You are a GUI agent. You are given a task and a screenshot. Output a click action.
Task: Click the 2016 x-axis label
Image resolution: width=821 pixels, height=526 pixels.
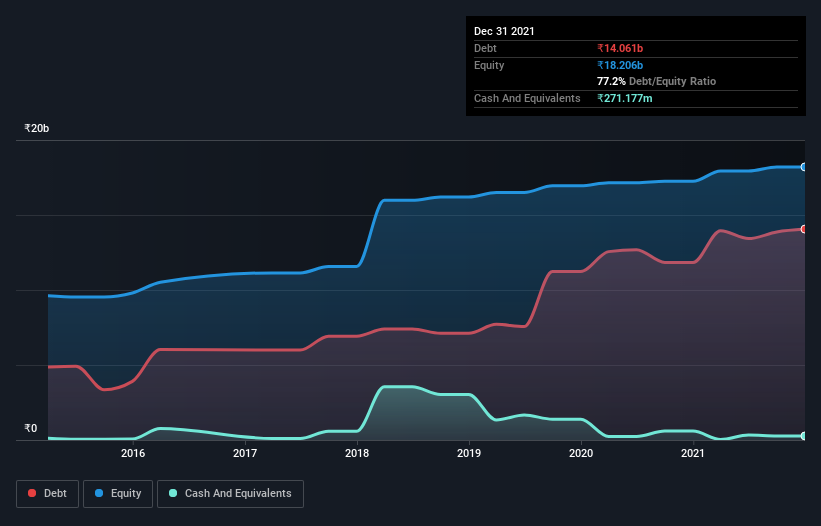pyautogui.click(x=133, y=453)
